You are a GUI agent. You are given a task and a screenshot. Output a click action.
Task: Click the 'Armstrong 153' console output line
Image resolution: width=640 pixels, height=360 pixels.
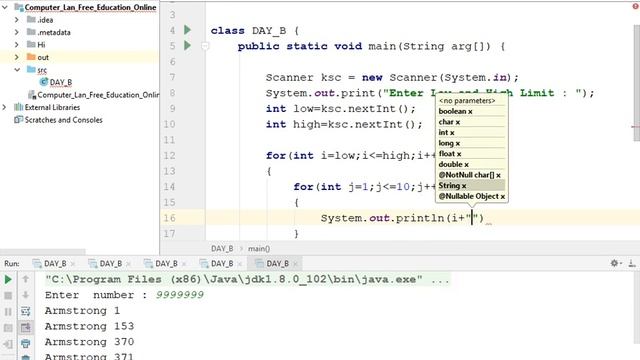tap(89, 326)
